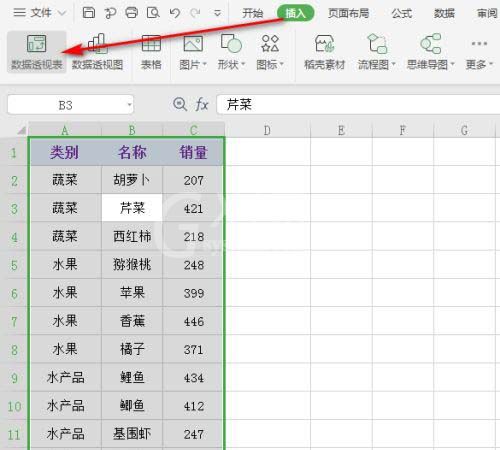This screenshot has height=450, width=500.
Task: Select row 5 header
Action: coord(14,265)
